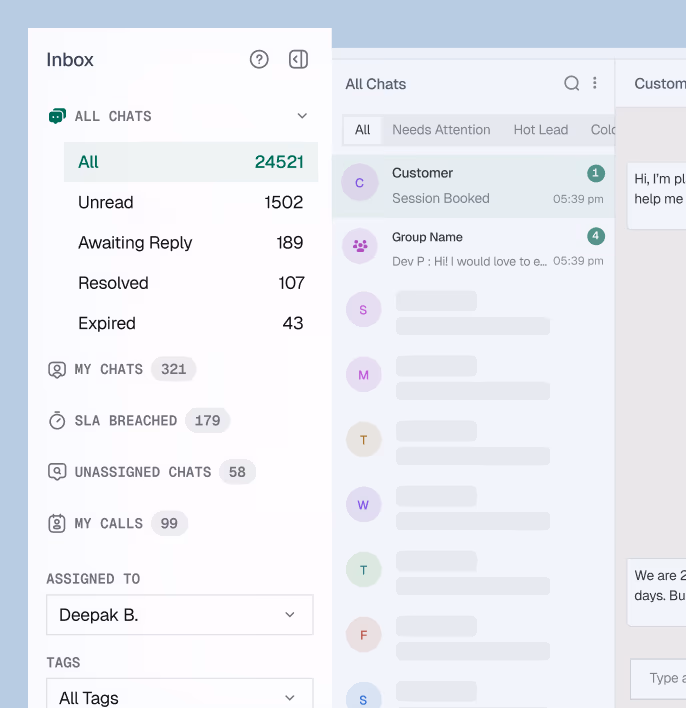Click the search icon in All Chats
Image resolution: width=686 pixels, height=708 pixels.
(572, 84)
